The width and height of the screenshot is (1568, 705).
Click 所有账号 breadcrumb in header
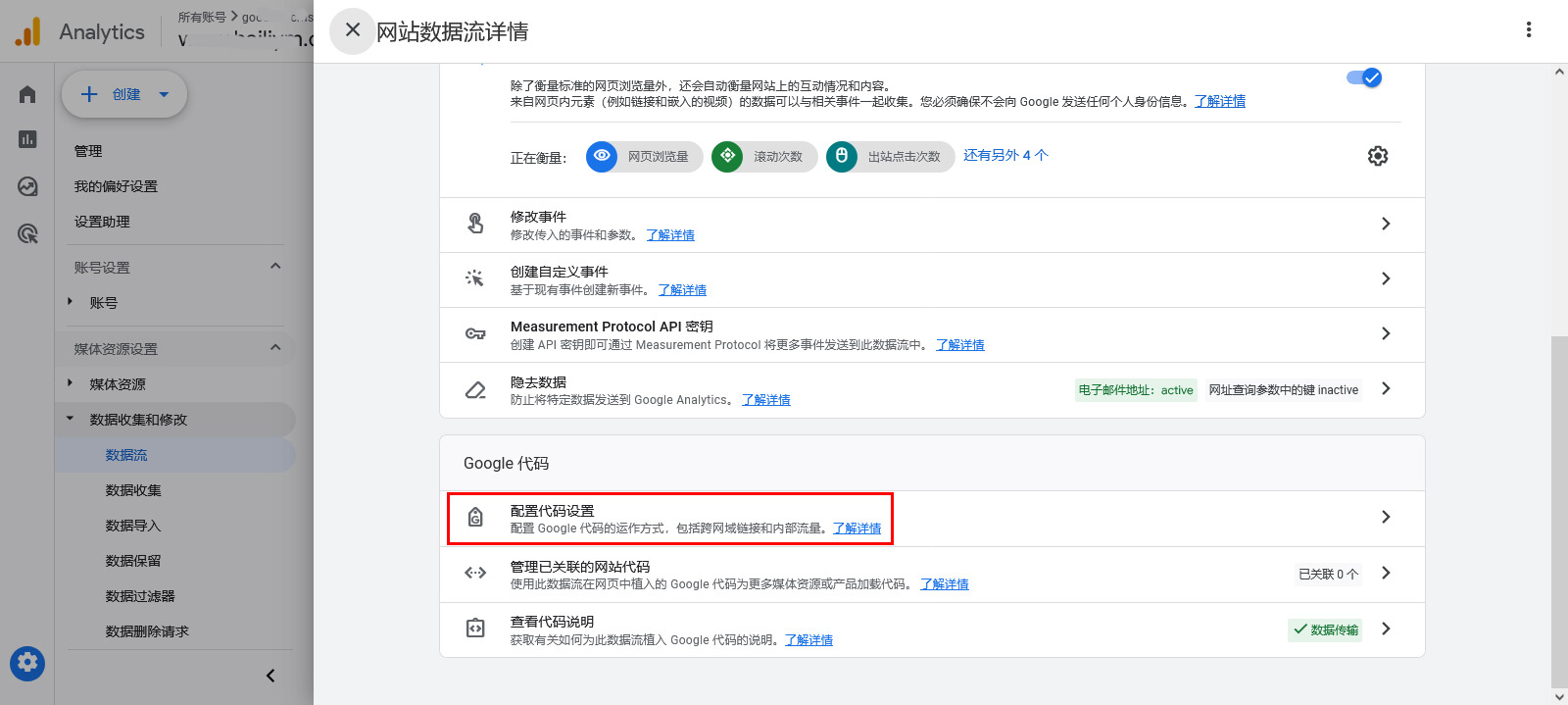tap(202, 17)
